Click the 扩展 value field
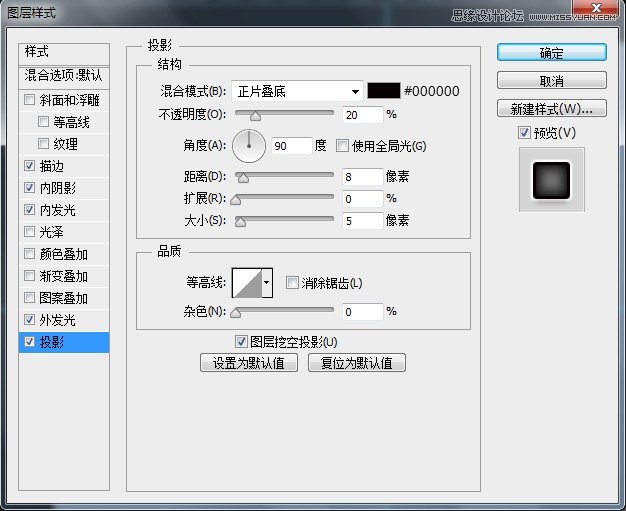The height and width of the screenshot is (511, 626). (x=363, y=199)
